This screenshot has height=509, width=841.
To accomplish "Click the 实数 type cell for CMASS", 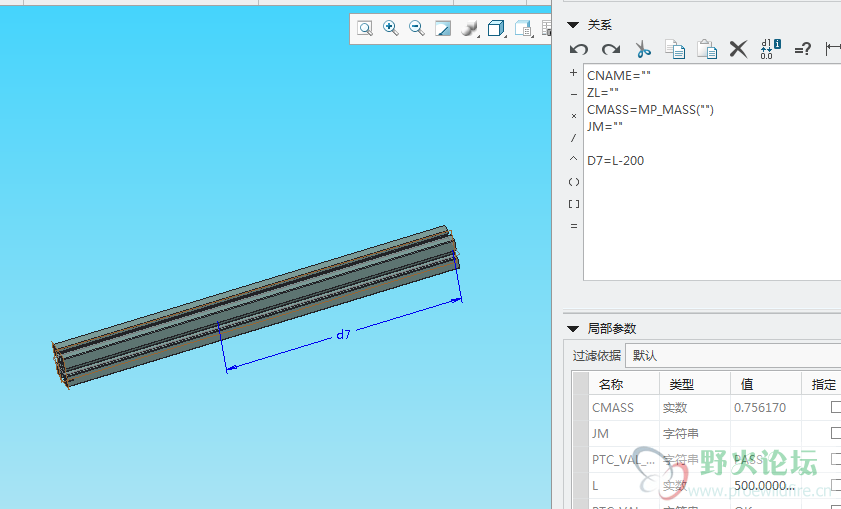I will (695, 408).
